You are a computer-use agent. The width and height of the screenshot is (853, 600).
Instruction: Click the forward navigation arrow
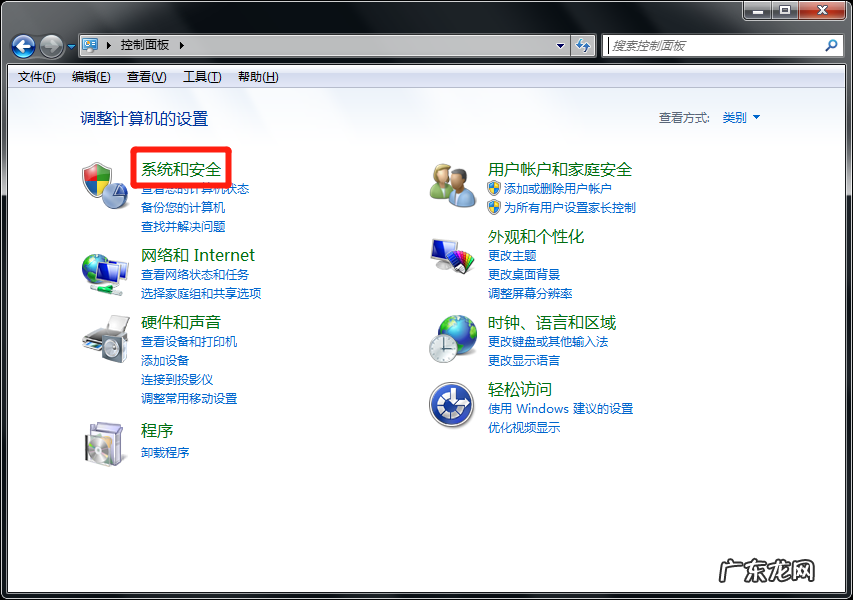coord(51,46)
